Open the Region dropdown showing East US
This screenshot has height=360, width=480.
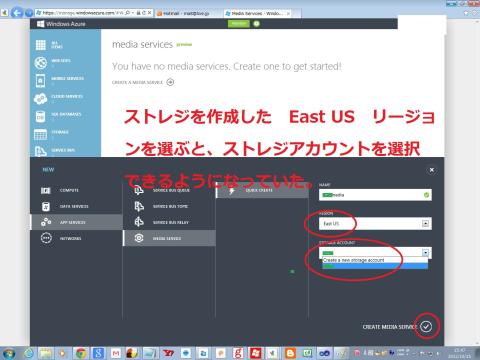(x=375, y=223)
